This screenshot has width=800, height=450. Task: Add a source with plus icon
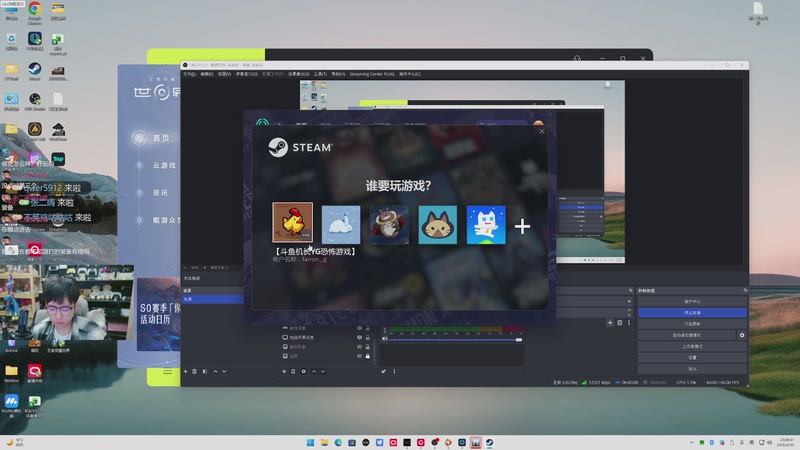284,371
